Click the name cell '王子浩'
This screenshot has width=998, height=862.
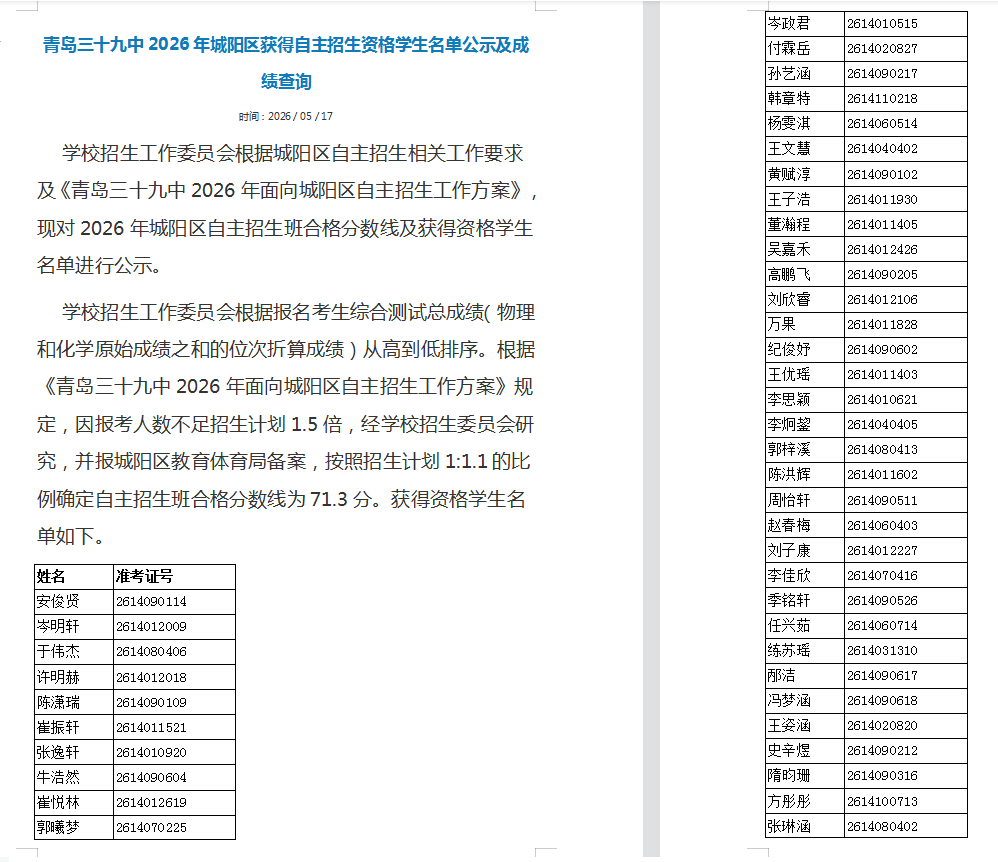click(x=805, y=199)
